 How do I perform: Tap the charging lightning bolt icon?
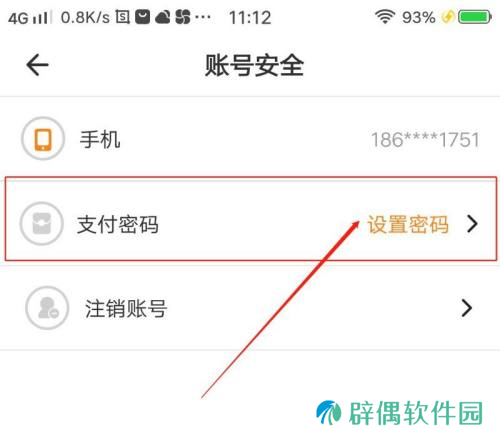point(448,17)
